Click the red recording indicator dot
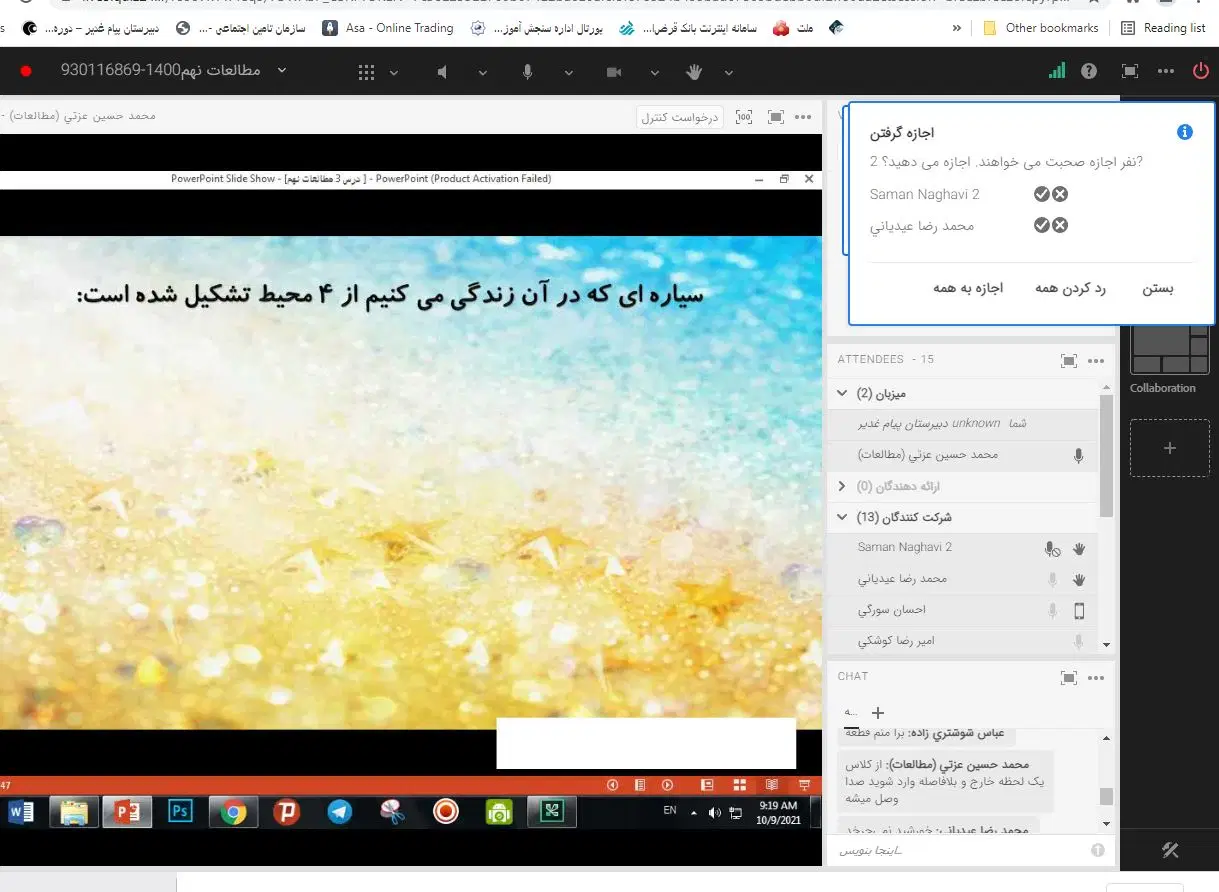Screen dimensions: 1219x892 tap(26, 71)
